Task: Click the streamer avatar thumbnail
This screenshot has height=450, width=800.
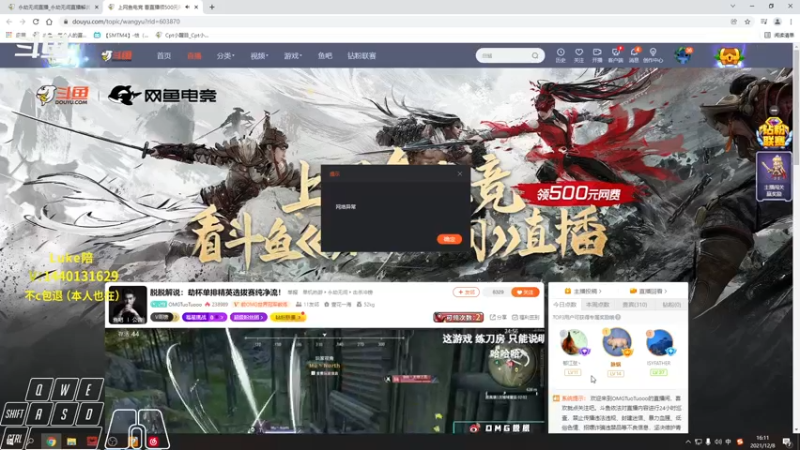Action: pos(128,305)
